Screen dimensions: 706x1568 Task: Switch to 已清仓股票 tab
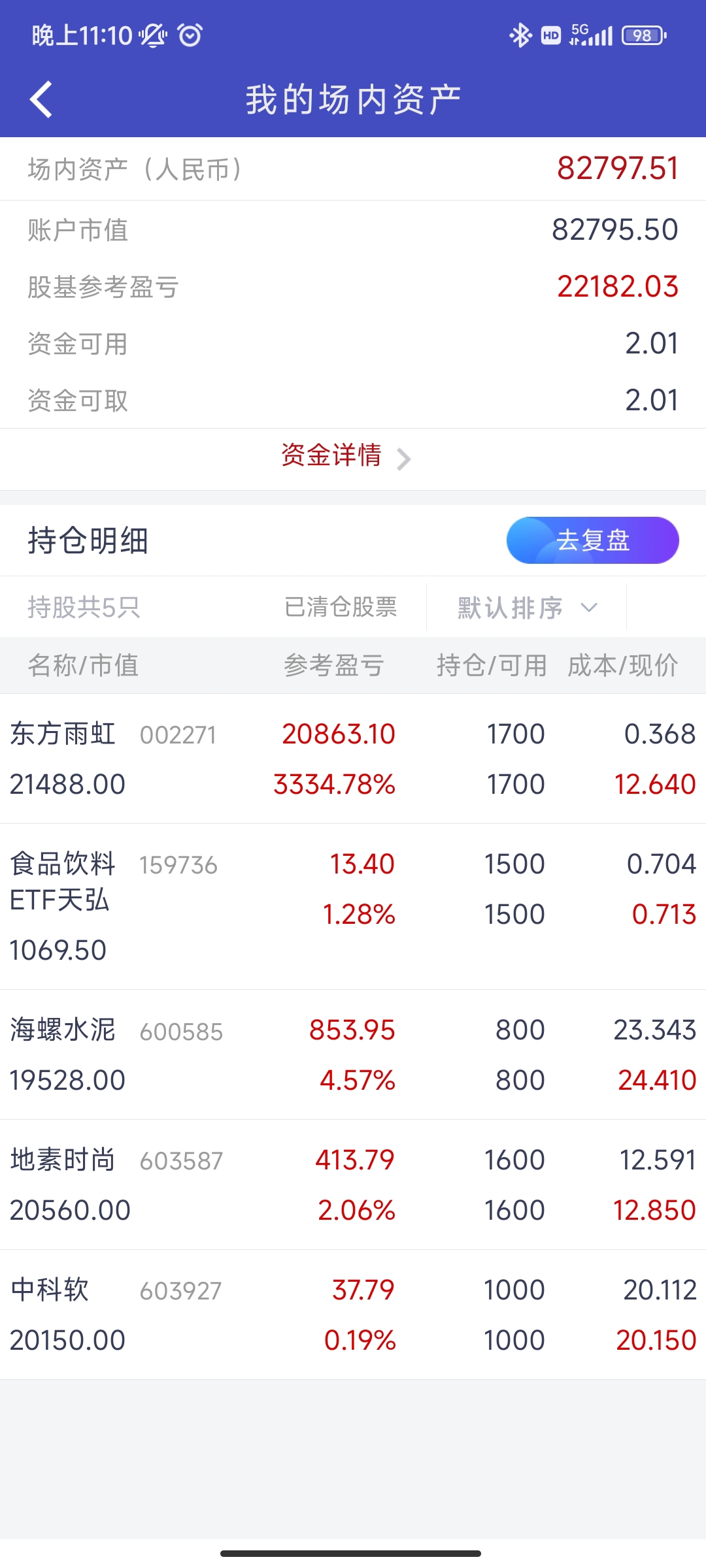pyautogui.click(x=341, y=607)
